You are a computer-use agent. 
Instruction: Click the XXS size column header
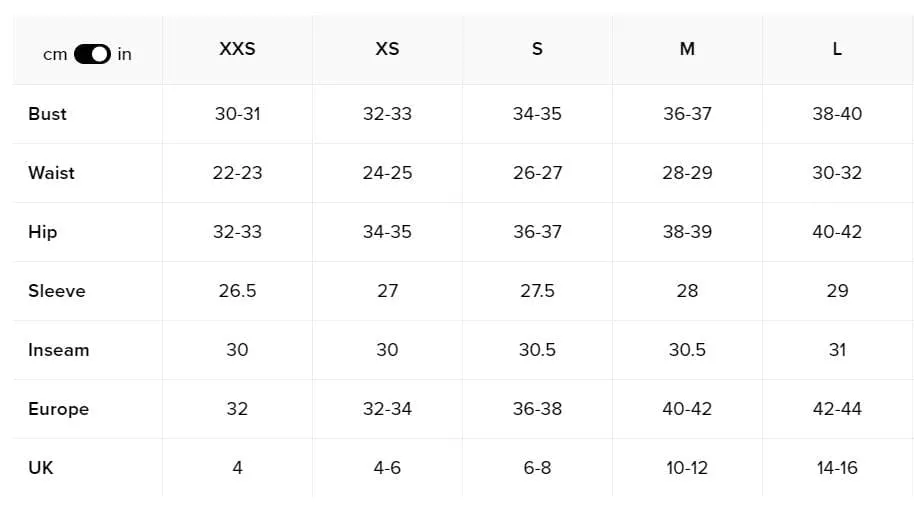237,49
